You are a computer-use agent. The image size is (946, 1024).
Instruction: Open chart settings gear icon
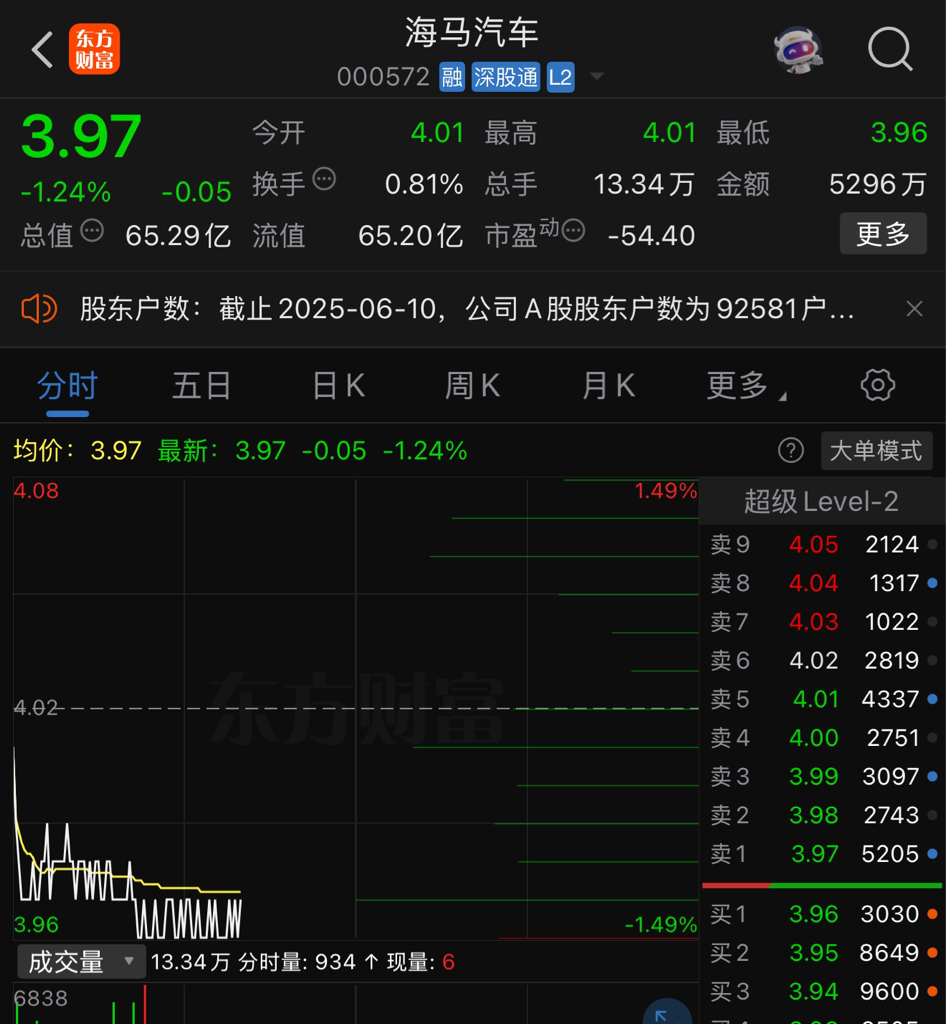878,385
